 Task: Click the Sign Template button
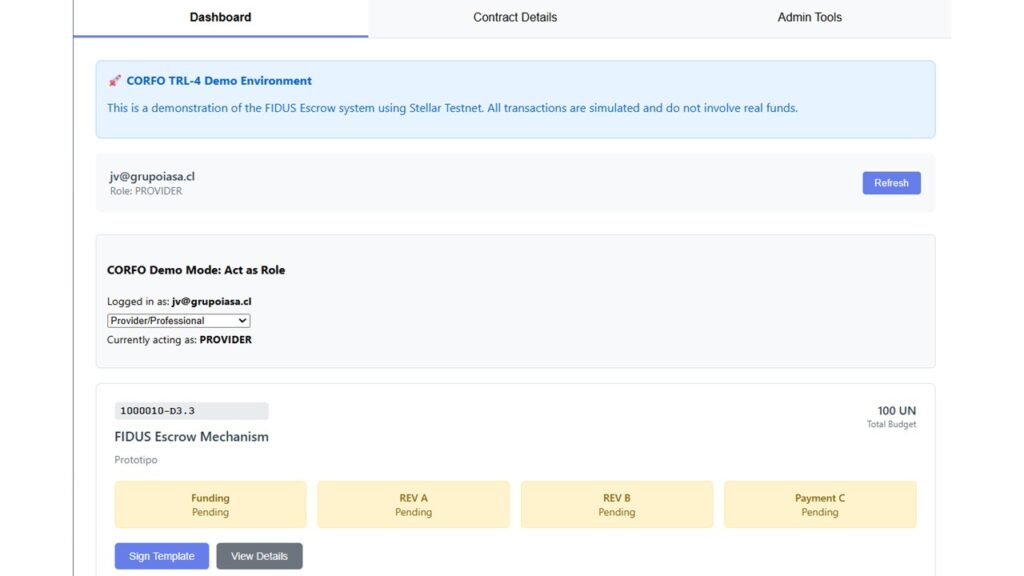click(161, 556)
